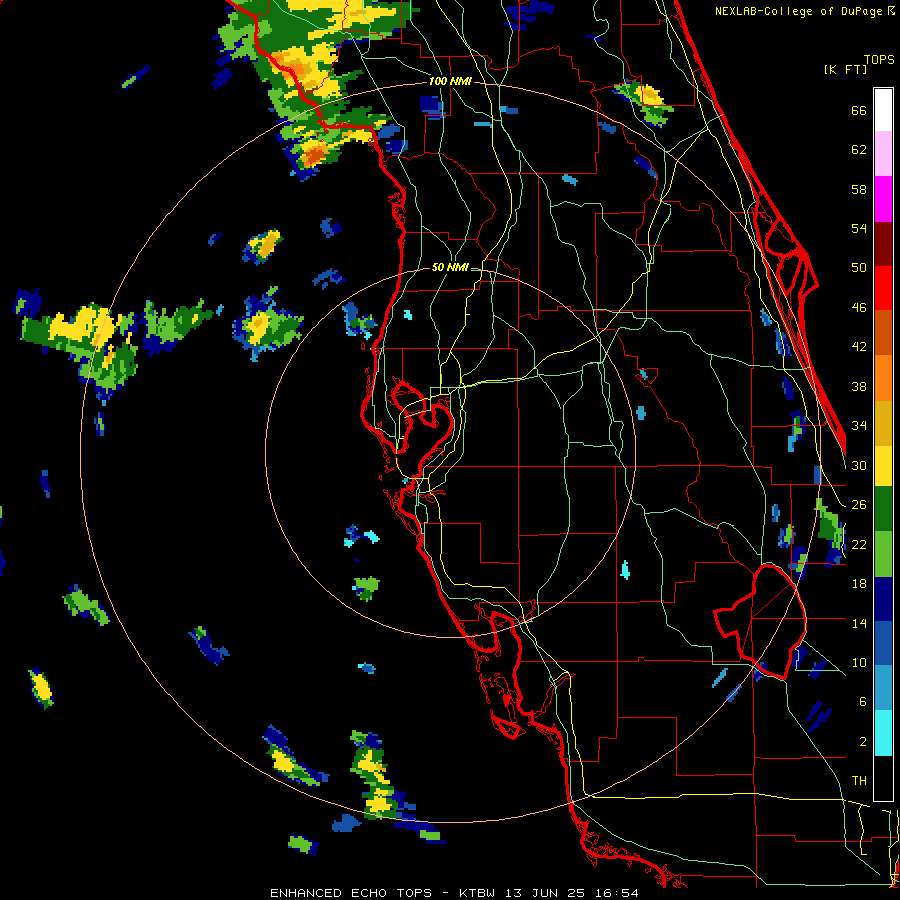Click the 100 NMI range ring label
This screenshot has width=900, height=900.
point(450,82)
